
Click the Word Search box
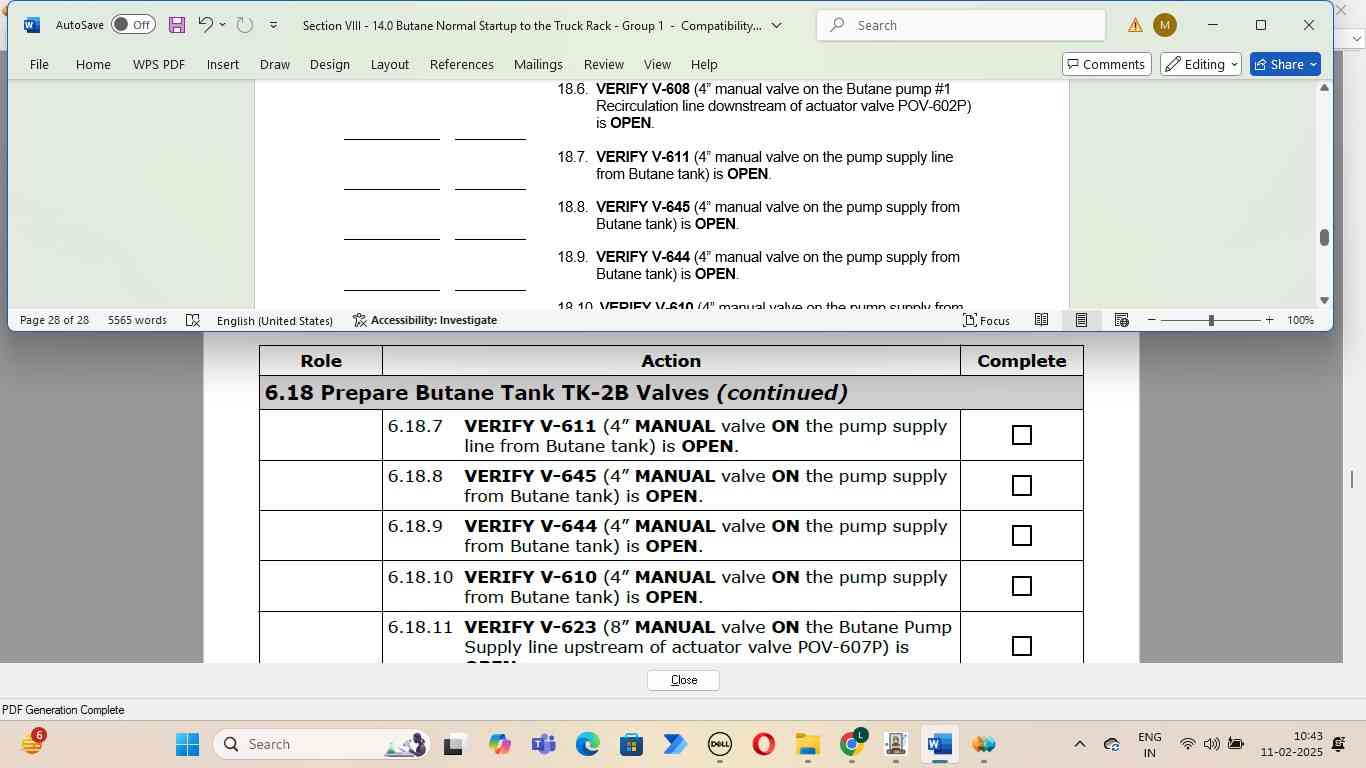[961, 25]
